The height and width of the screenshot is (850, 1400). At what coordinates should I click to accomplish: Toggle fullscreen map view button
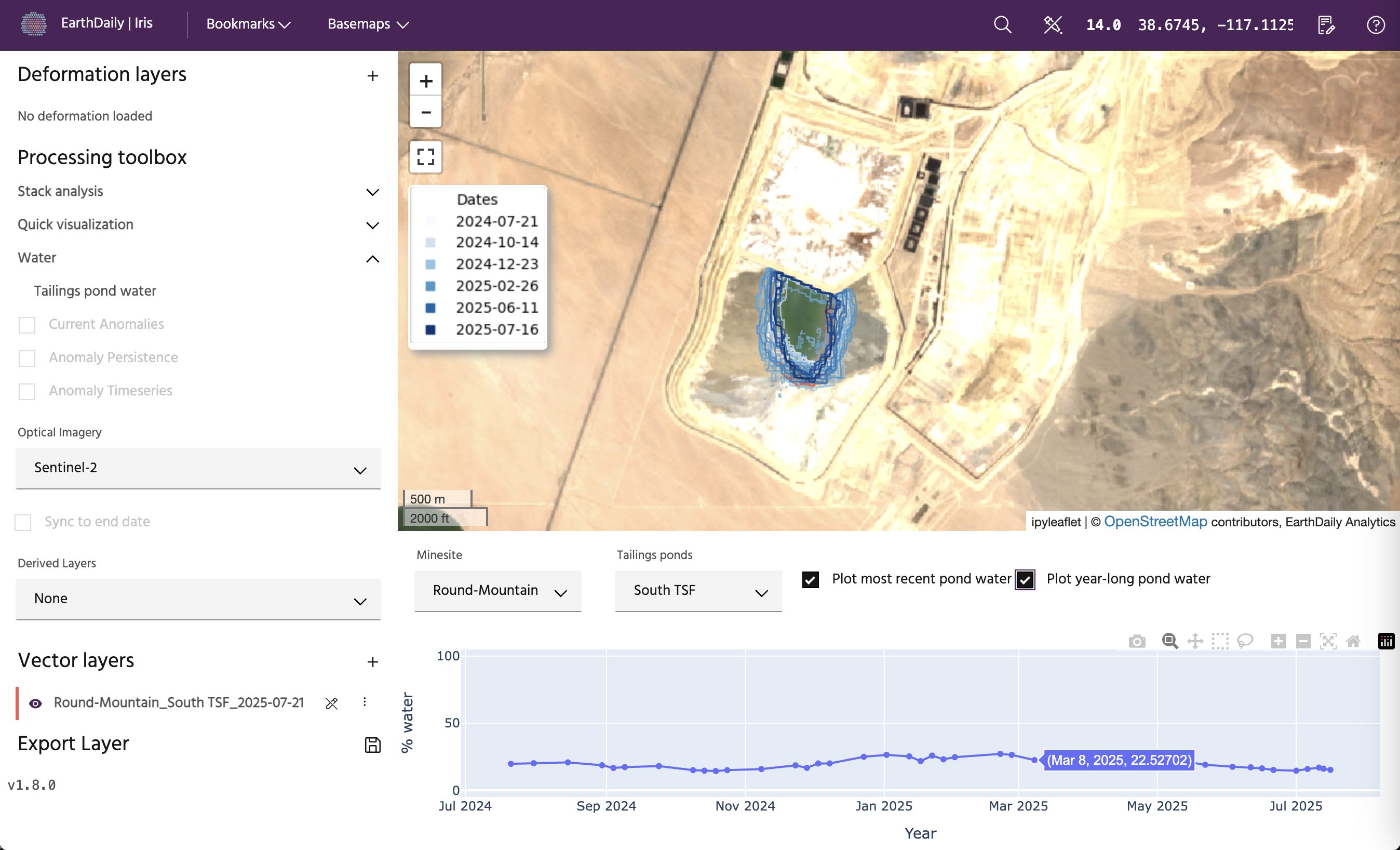point(426,156)
